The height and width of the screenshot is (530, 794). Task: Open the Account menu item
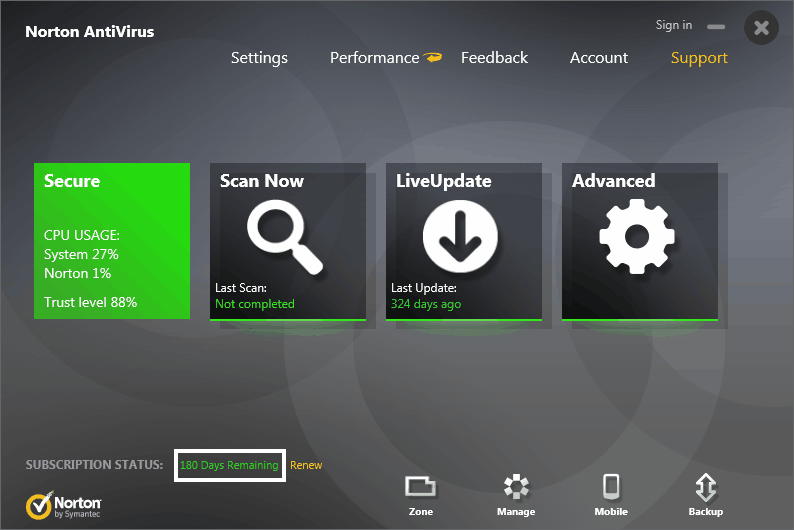pos(599,58)
